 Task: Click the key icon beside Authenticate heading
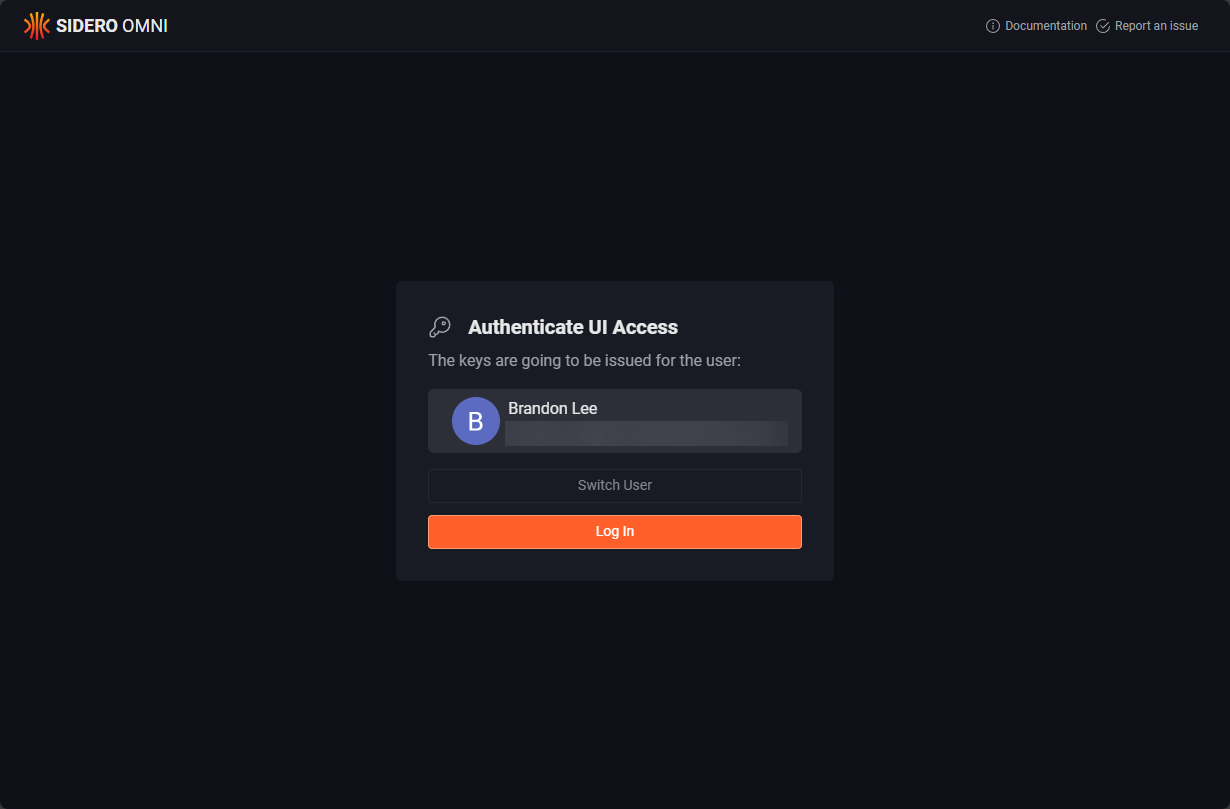tap(440, 327)
